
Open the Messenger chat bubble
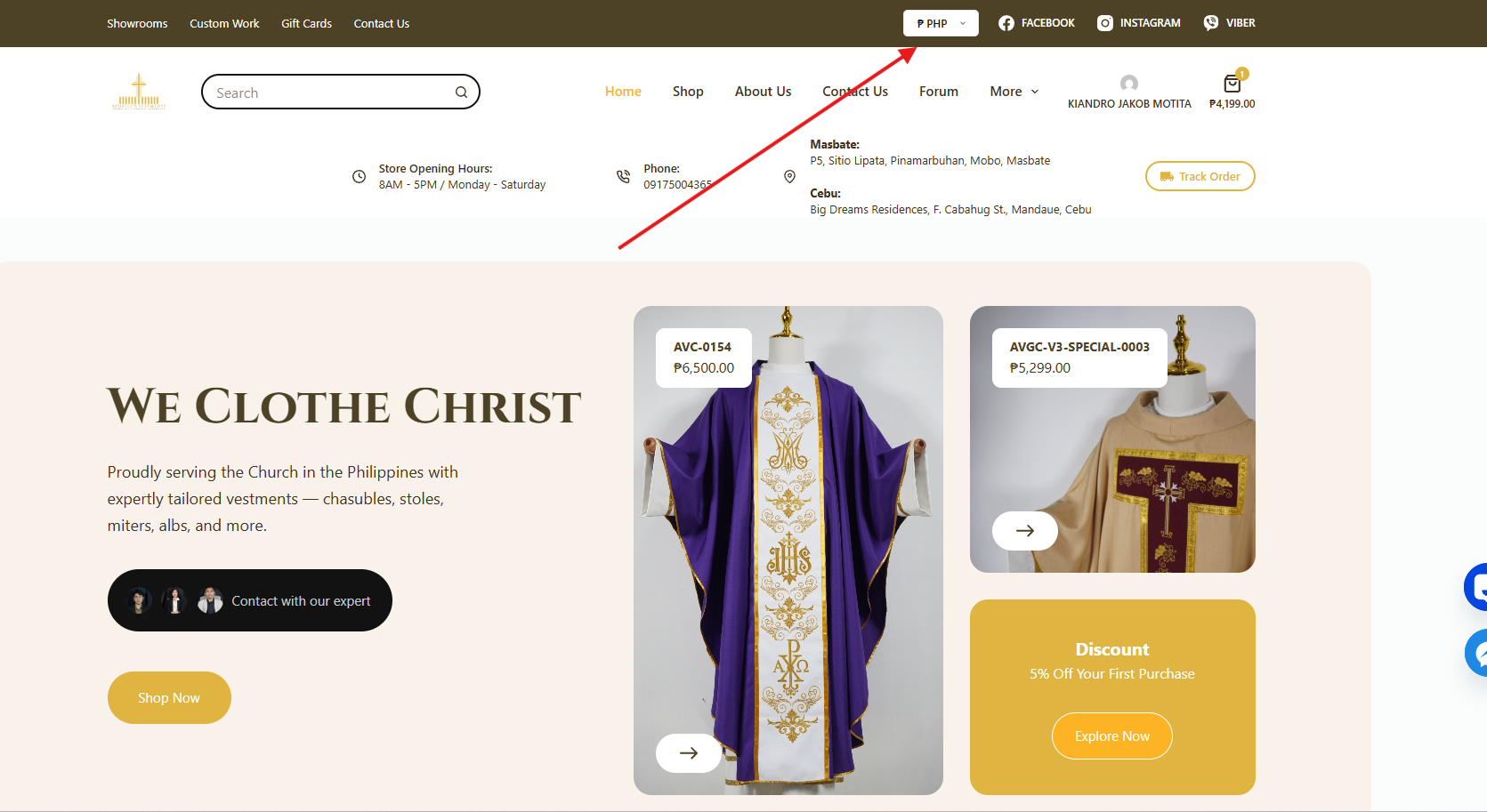pos(1477,654)
